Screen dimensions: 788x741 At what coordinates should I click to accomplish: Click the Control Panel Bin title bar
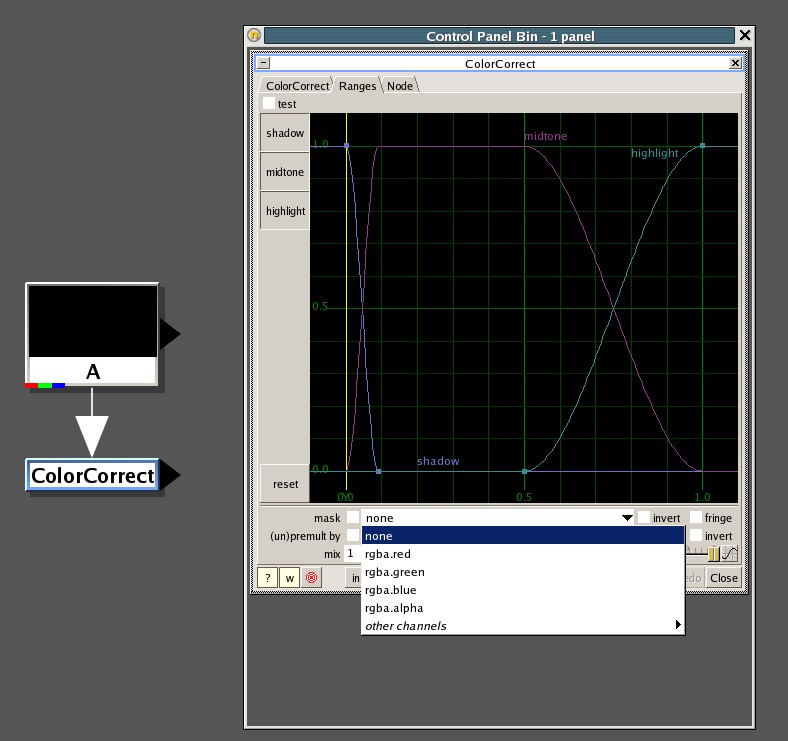click(x=500, y=36)
